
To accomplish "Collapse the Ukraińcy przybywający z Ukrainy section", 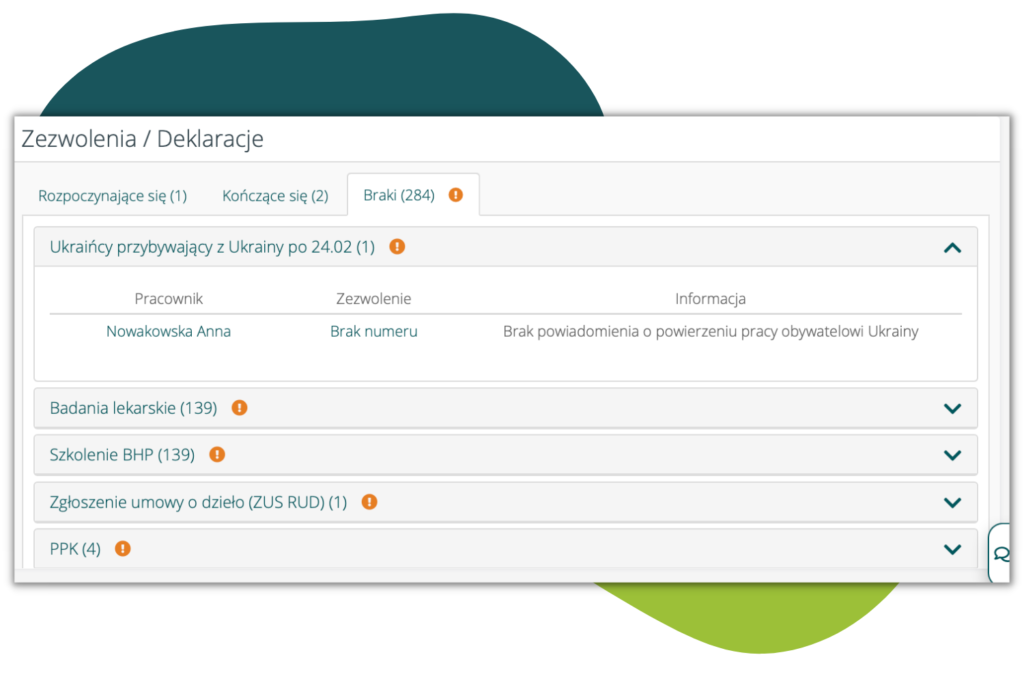I will click(x=952, y=247).
